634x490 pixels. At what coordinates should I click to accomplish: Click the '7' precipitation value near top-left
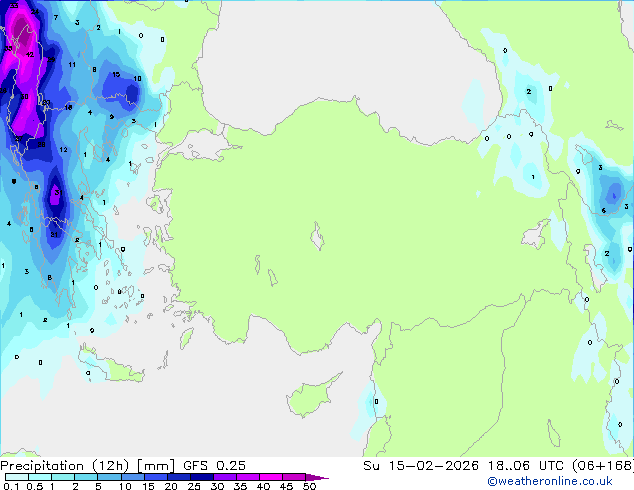pos(56,17)
